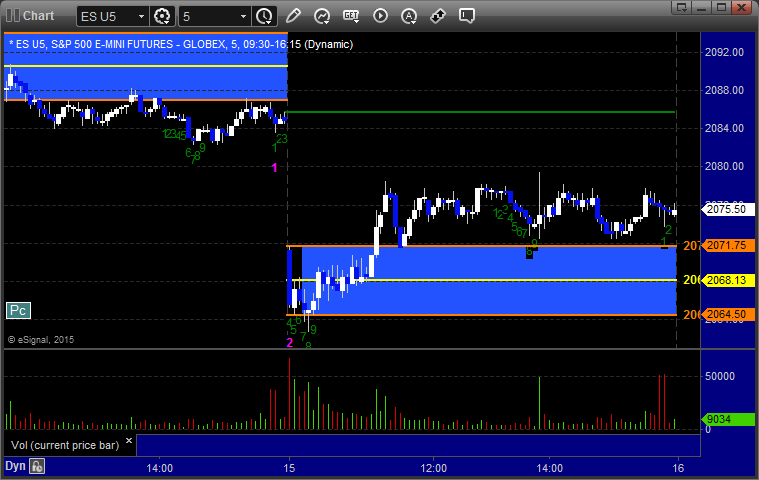Open the chart comment note icon

467,16
